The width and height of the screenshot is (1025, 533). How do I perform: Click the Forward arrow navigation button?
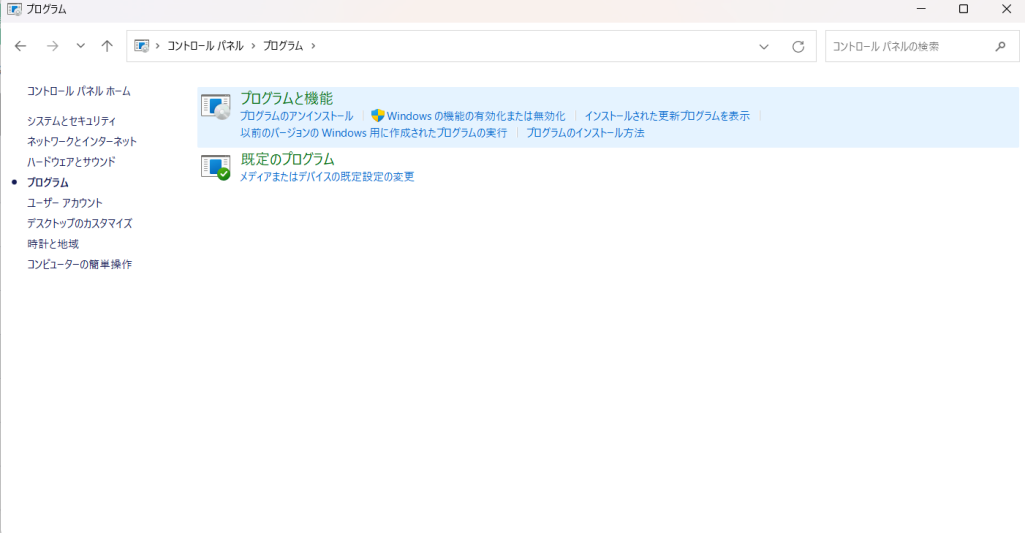coord(52,46)
